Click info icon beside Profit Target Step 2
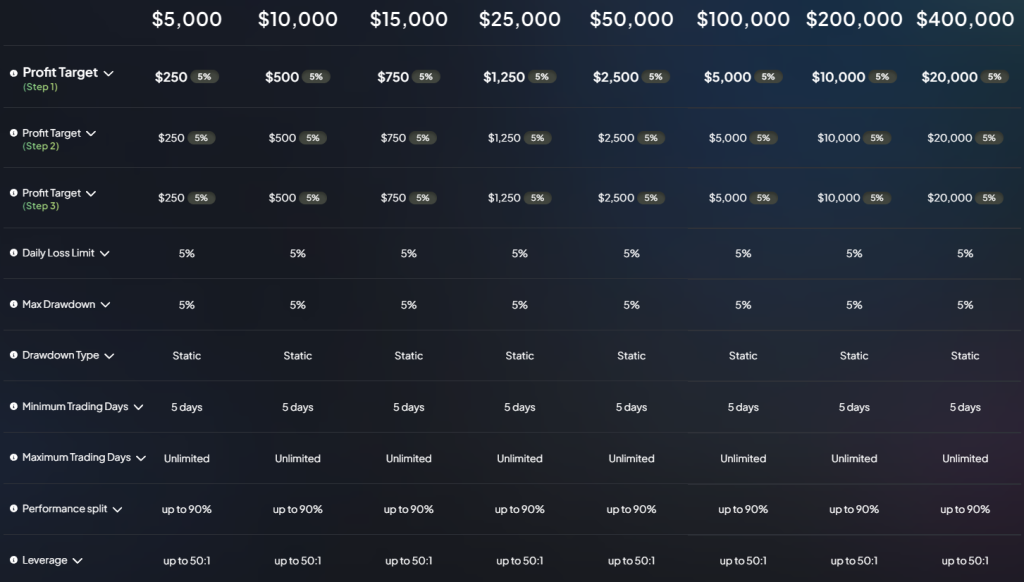The height and width of the screenshot is (582, 1024). (14, 133)
